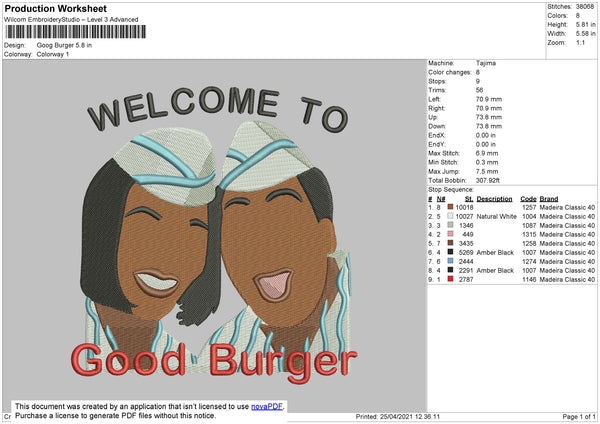The width and height of the screenshot is (600, 424).
Task: Click the 'Description' column header
Action: 494,199
